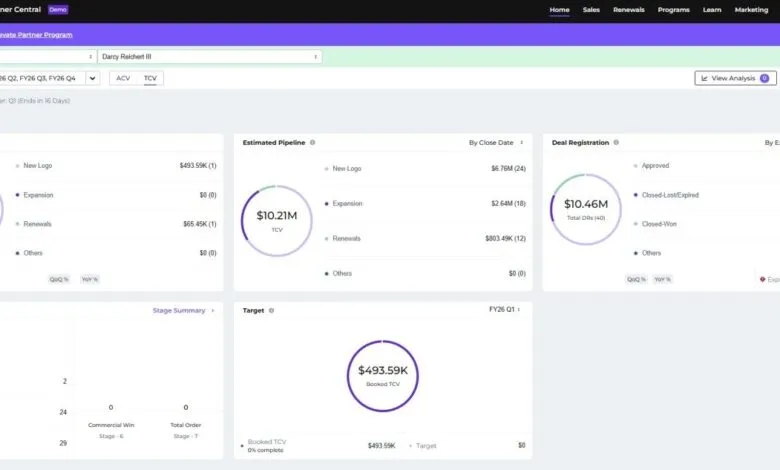Image resolution: width=780 pixels, height=470 pixels.
Task: Click QoQ % tag in the left card
Action: 59,280
